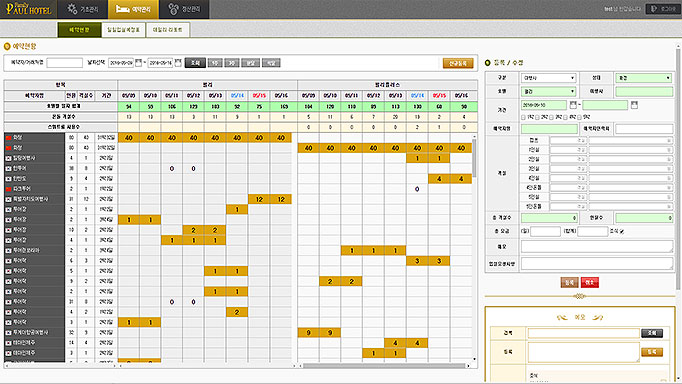Click the first gray button after 조회

[215, 63]
